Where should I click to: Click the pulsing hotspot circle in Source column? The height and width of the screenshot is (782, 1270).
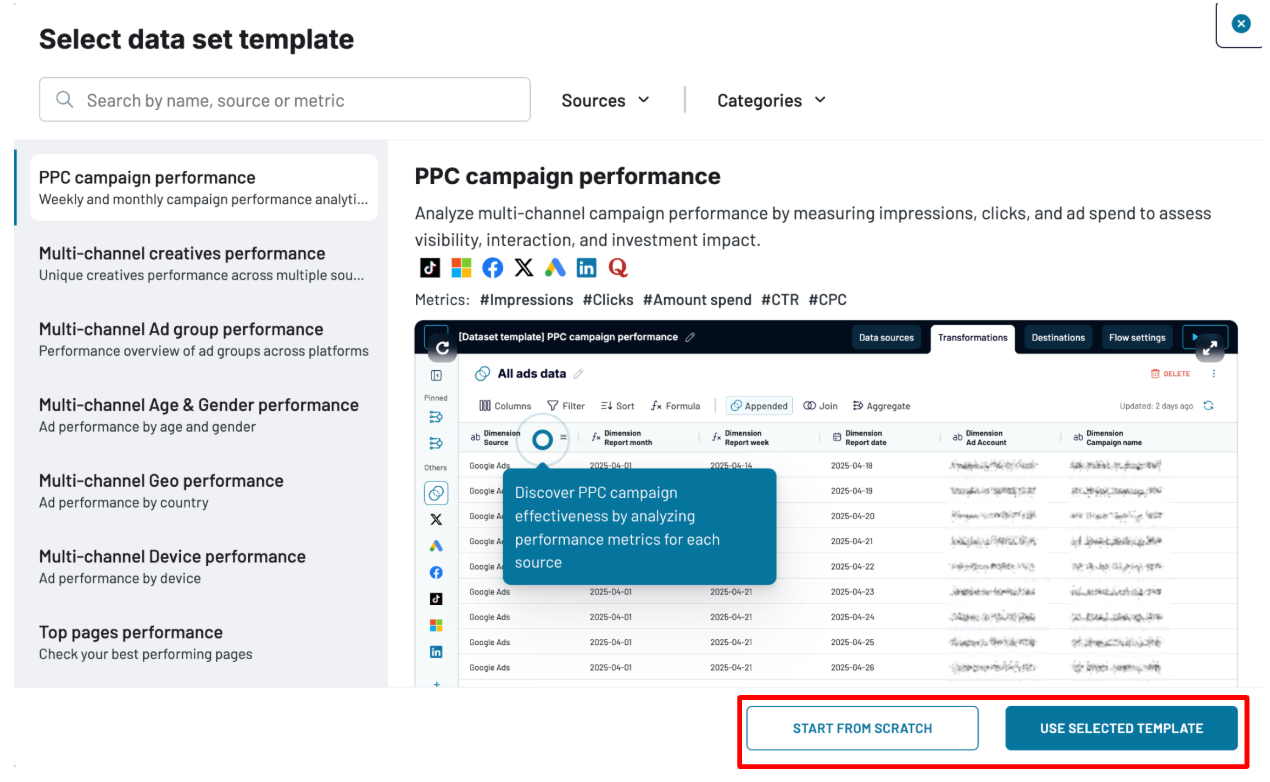(542, 439)
